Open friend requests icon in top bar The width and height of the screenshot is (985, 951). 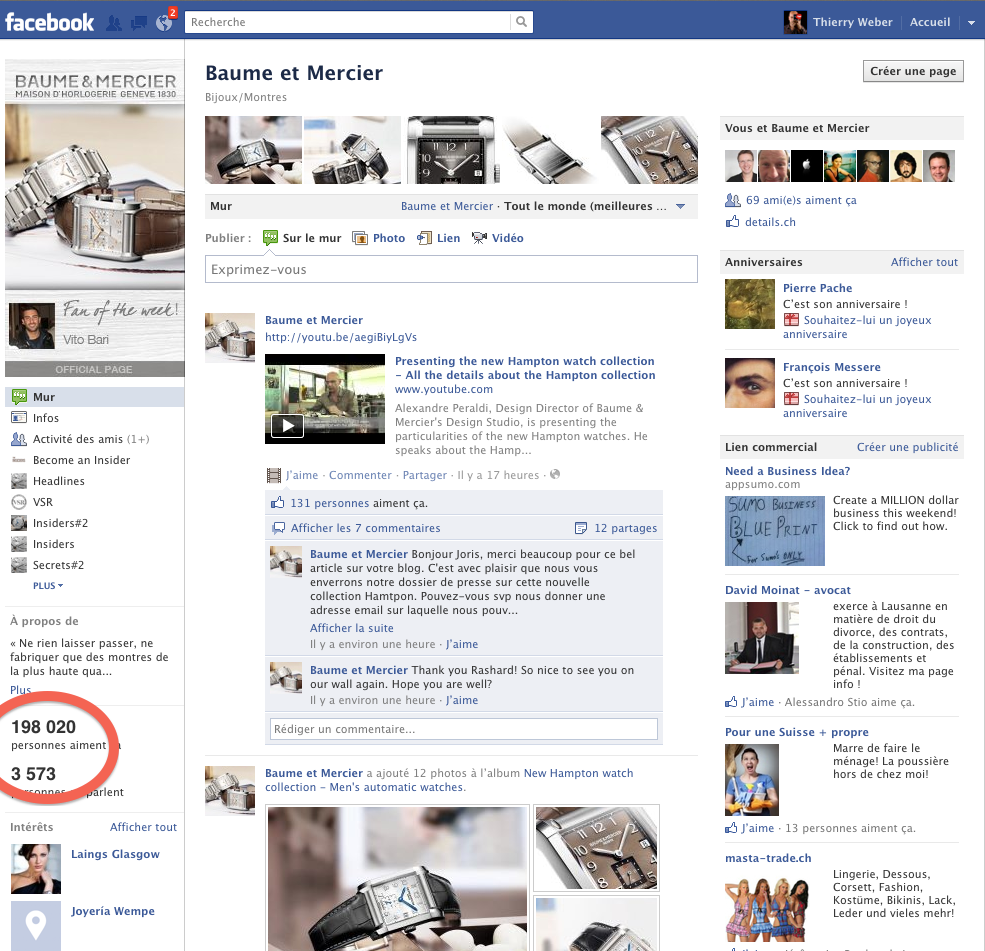pos(114,23)
